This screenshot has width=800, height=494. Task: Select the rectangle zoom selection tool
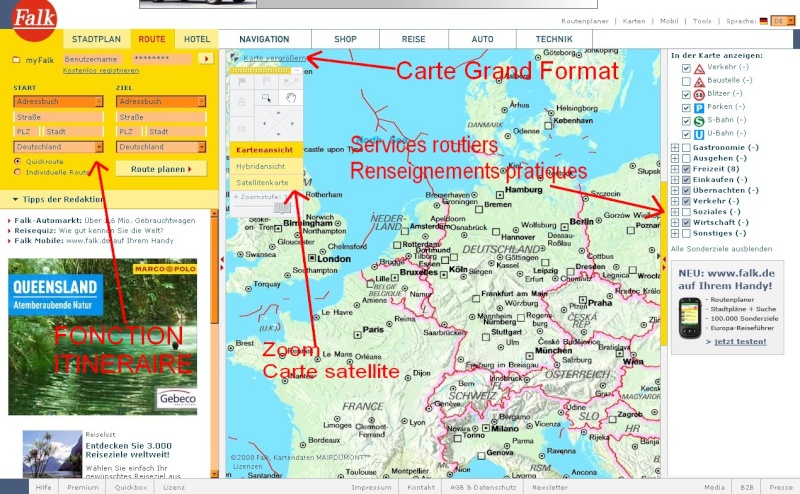point(266,97)
